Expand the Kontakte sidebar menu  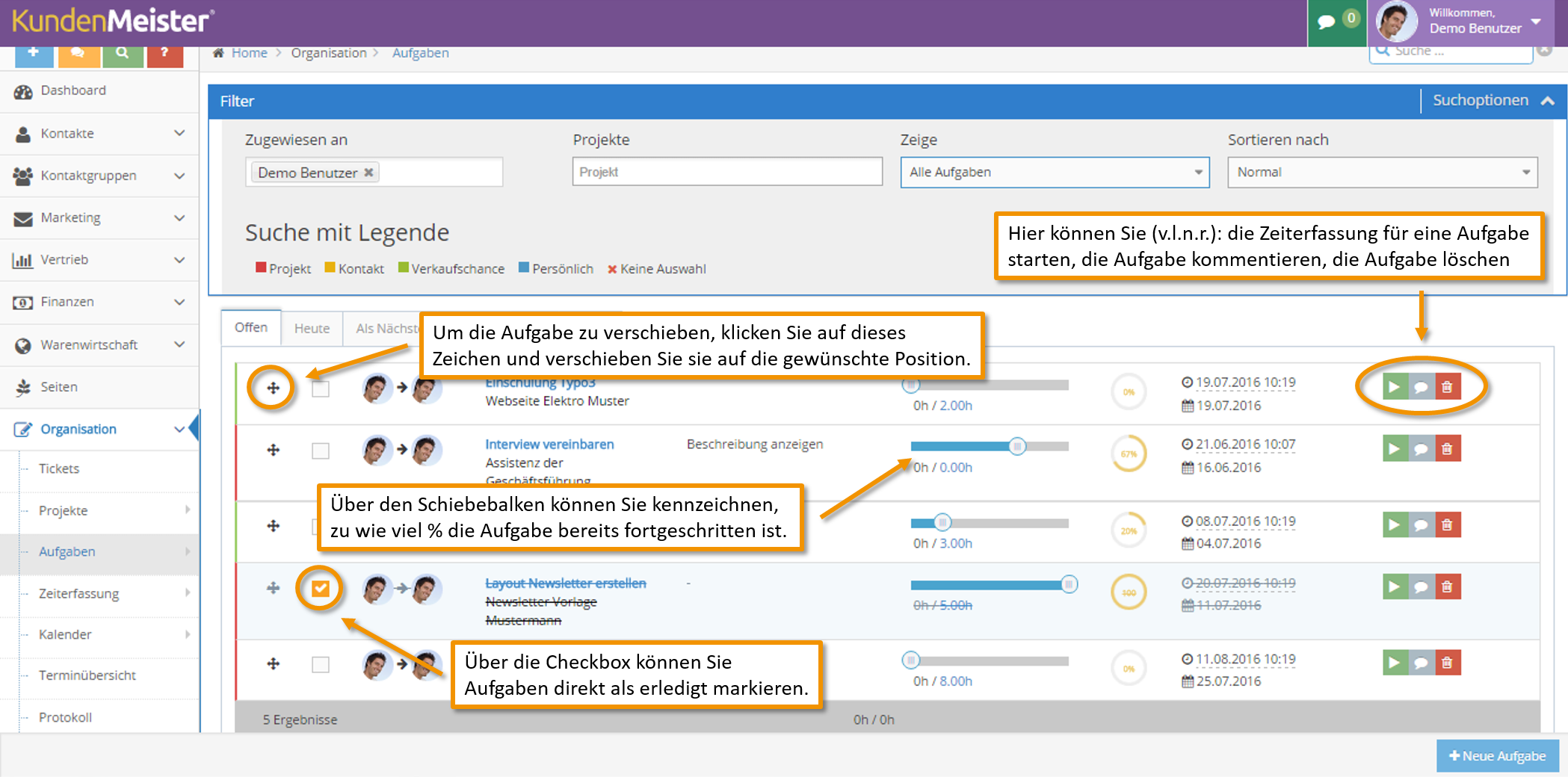(x=99, y=134)
